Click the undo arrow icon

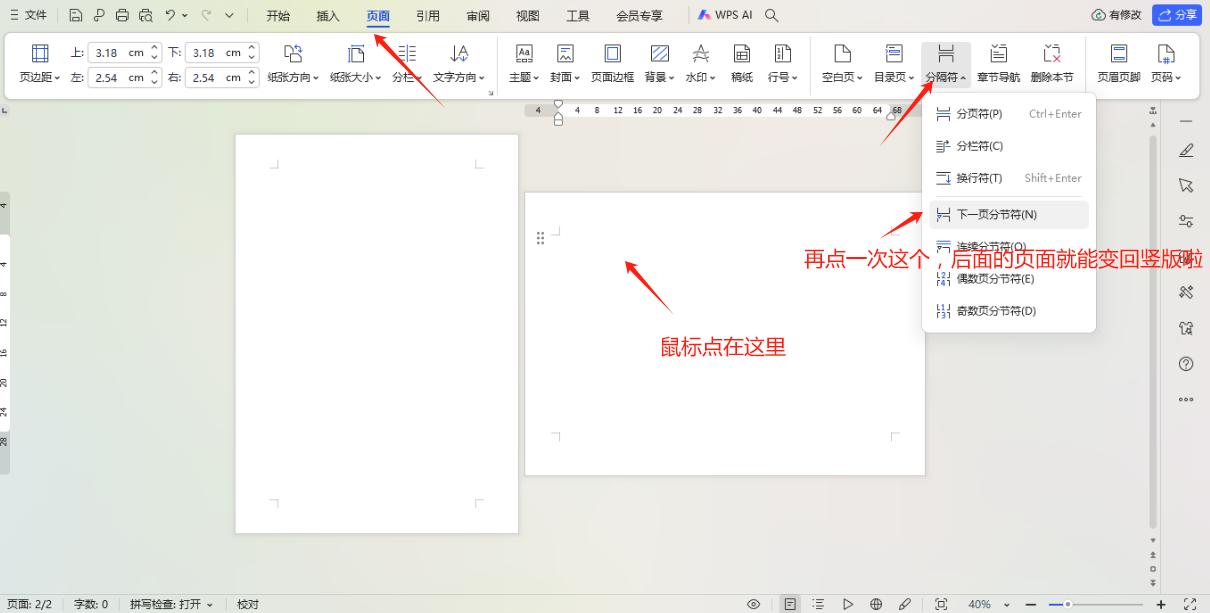(171, 15)
